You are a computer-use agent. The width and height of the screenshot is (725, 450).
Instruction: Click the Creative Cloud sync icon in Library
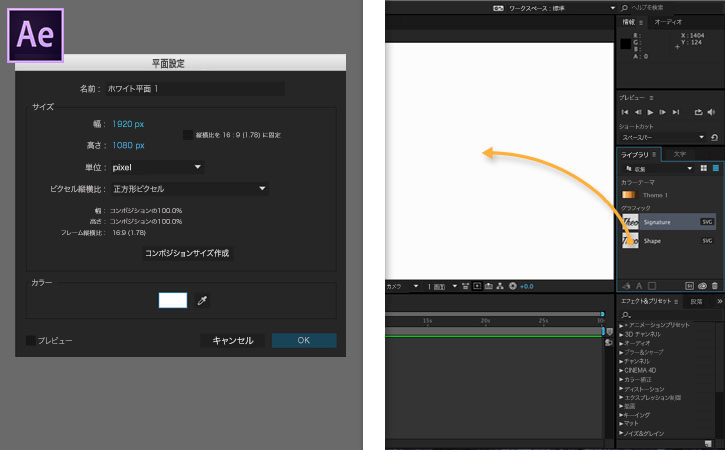702,286
